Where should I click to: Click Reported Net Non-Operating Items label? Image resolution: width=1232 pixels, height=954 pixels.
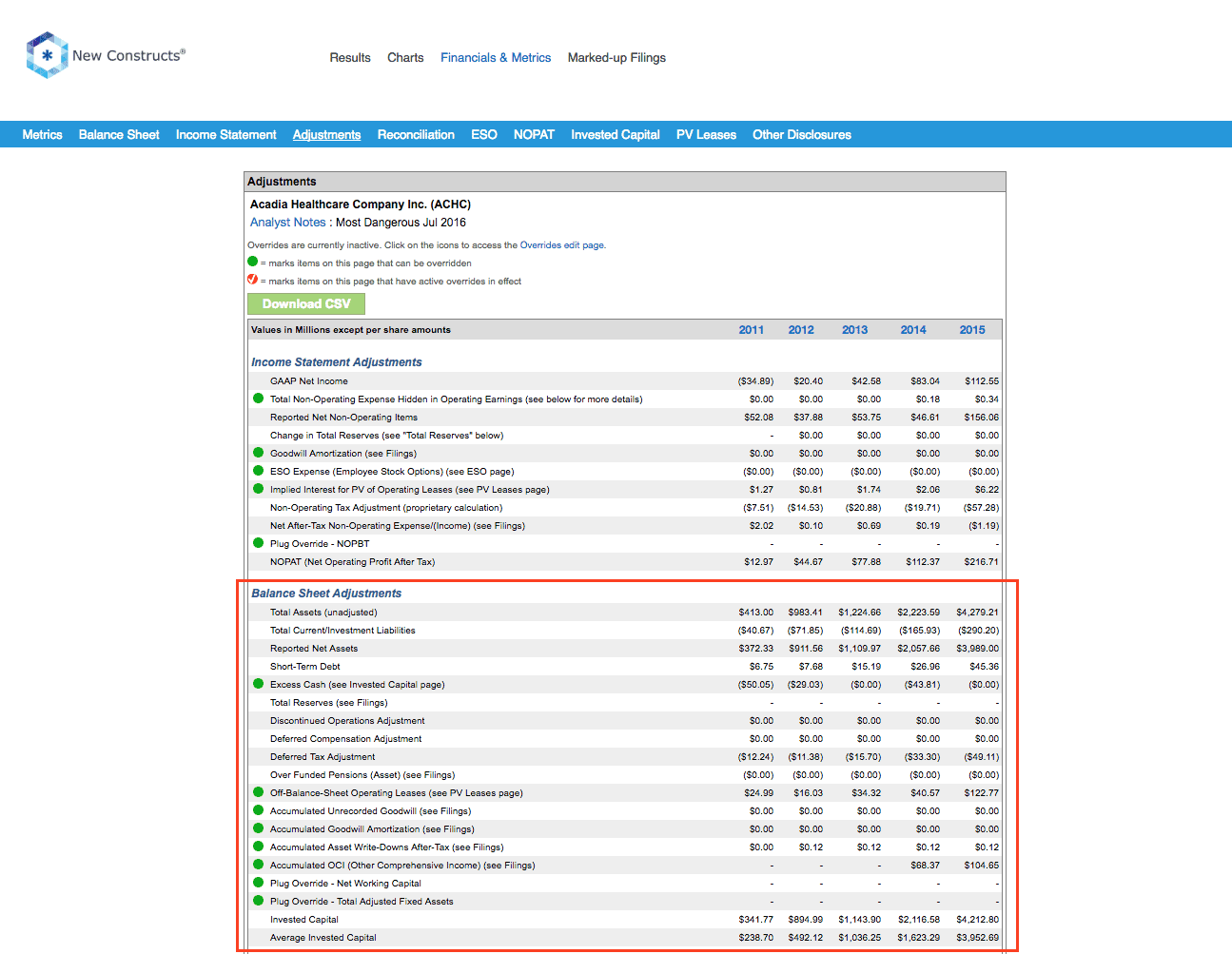point(343,418)
